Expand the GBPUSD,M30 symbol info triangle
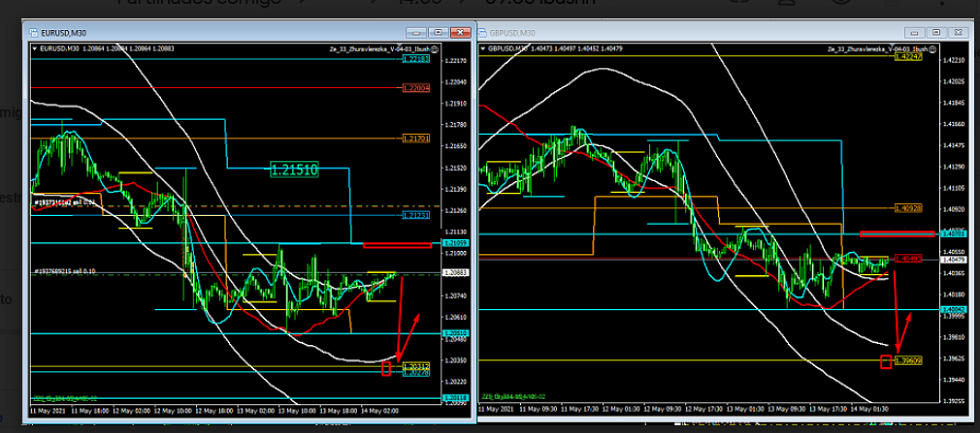This screenshot has width=980, height=433. pyautogui.click(x=484, y=47)
